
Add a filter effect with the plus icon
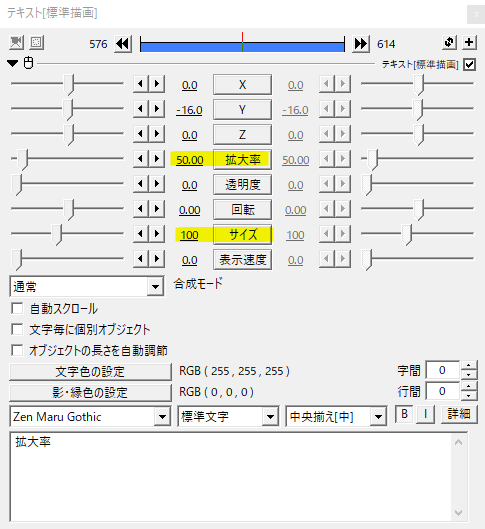469,43
